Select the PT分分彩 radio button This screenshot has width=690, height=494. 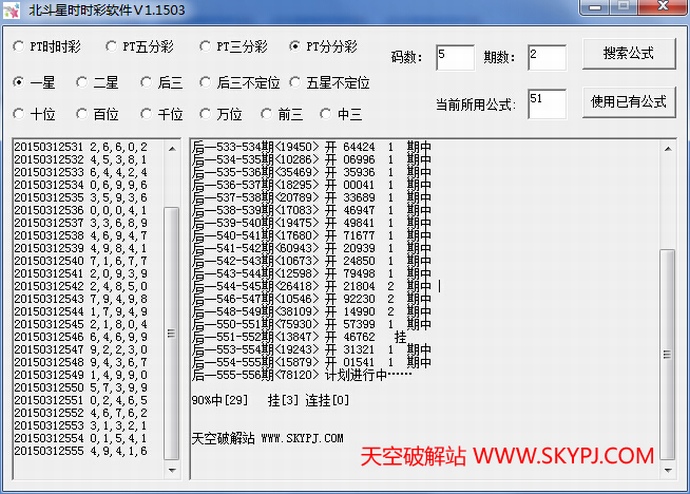coord(295,46)
